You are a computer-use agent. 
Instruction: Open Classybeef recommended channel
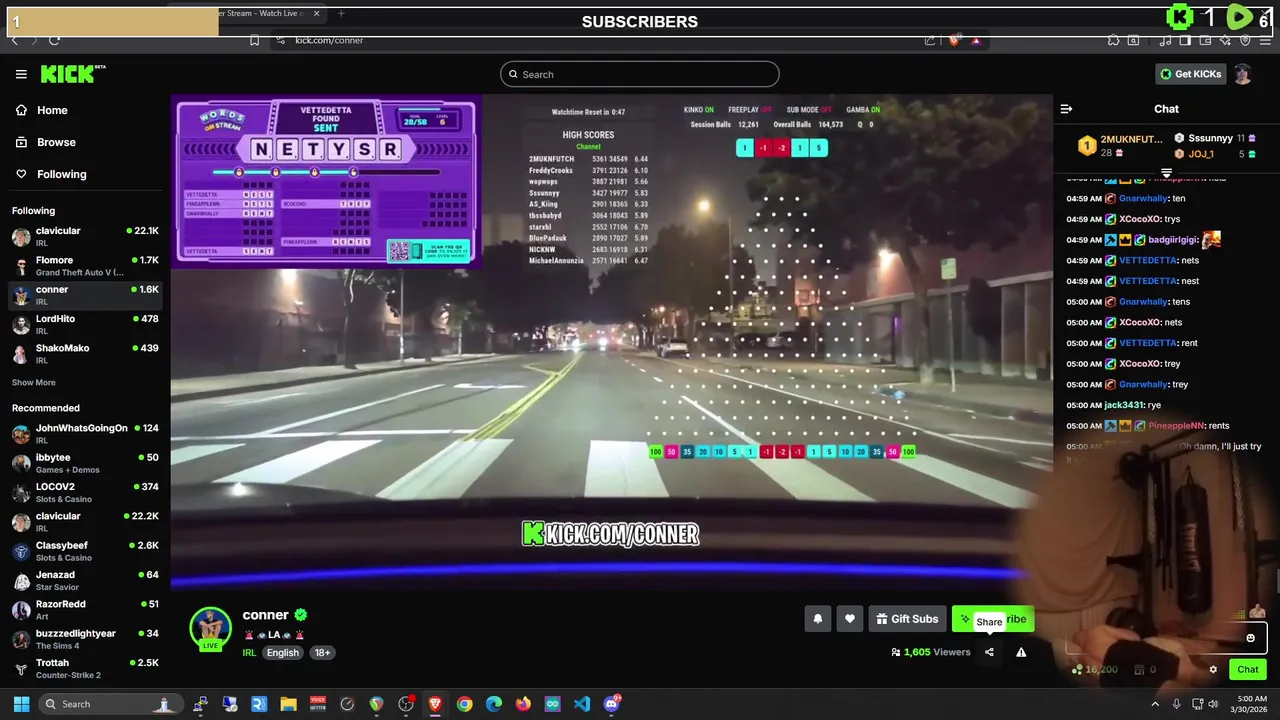coord(85,551)
